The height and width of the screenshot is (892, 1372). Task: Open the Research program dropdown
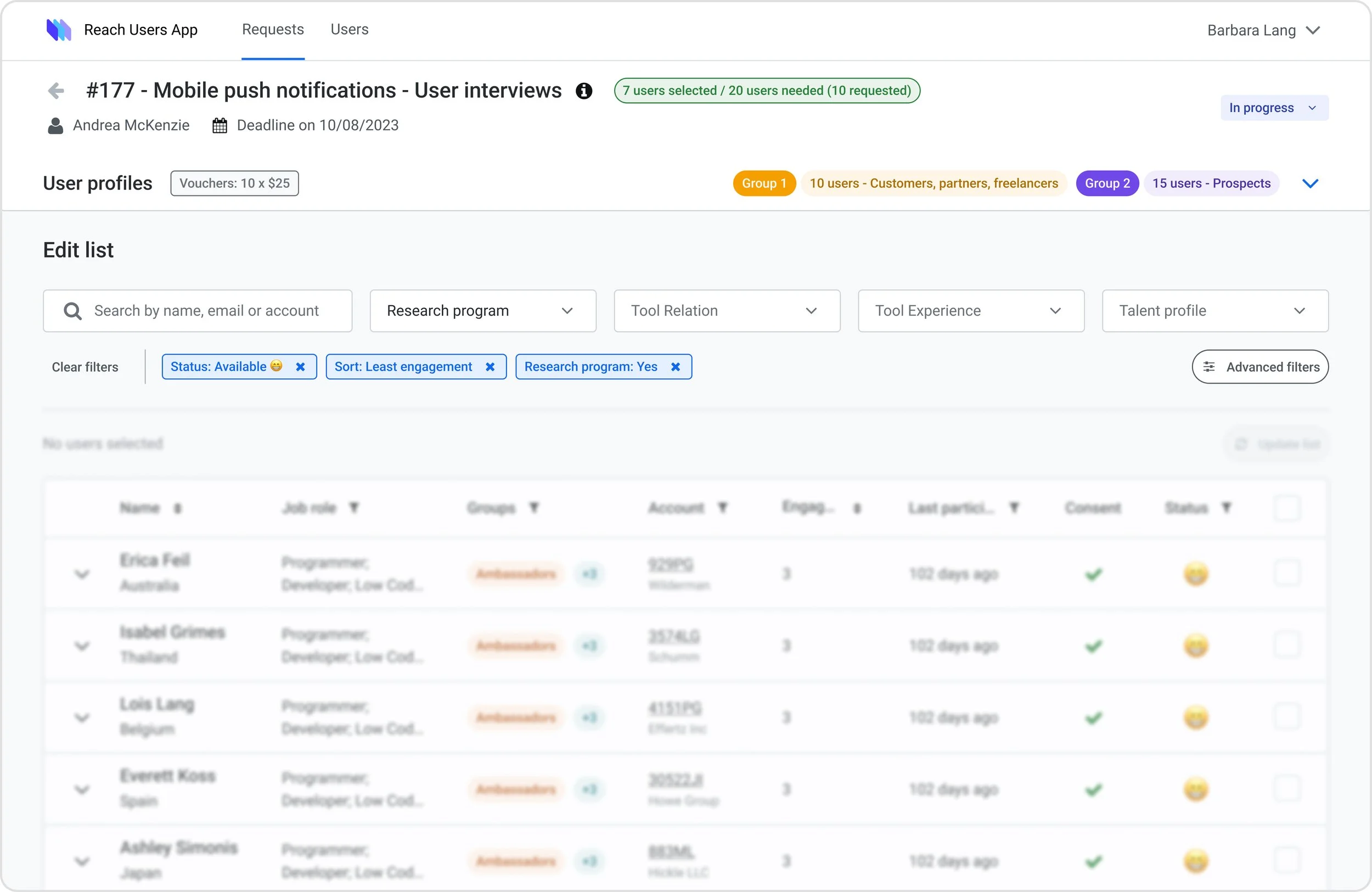pos(482,311)
